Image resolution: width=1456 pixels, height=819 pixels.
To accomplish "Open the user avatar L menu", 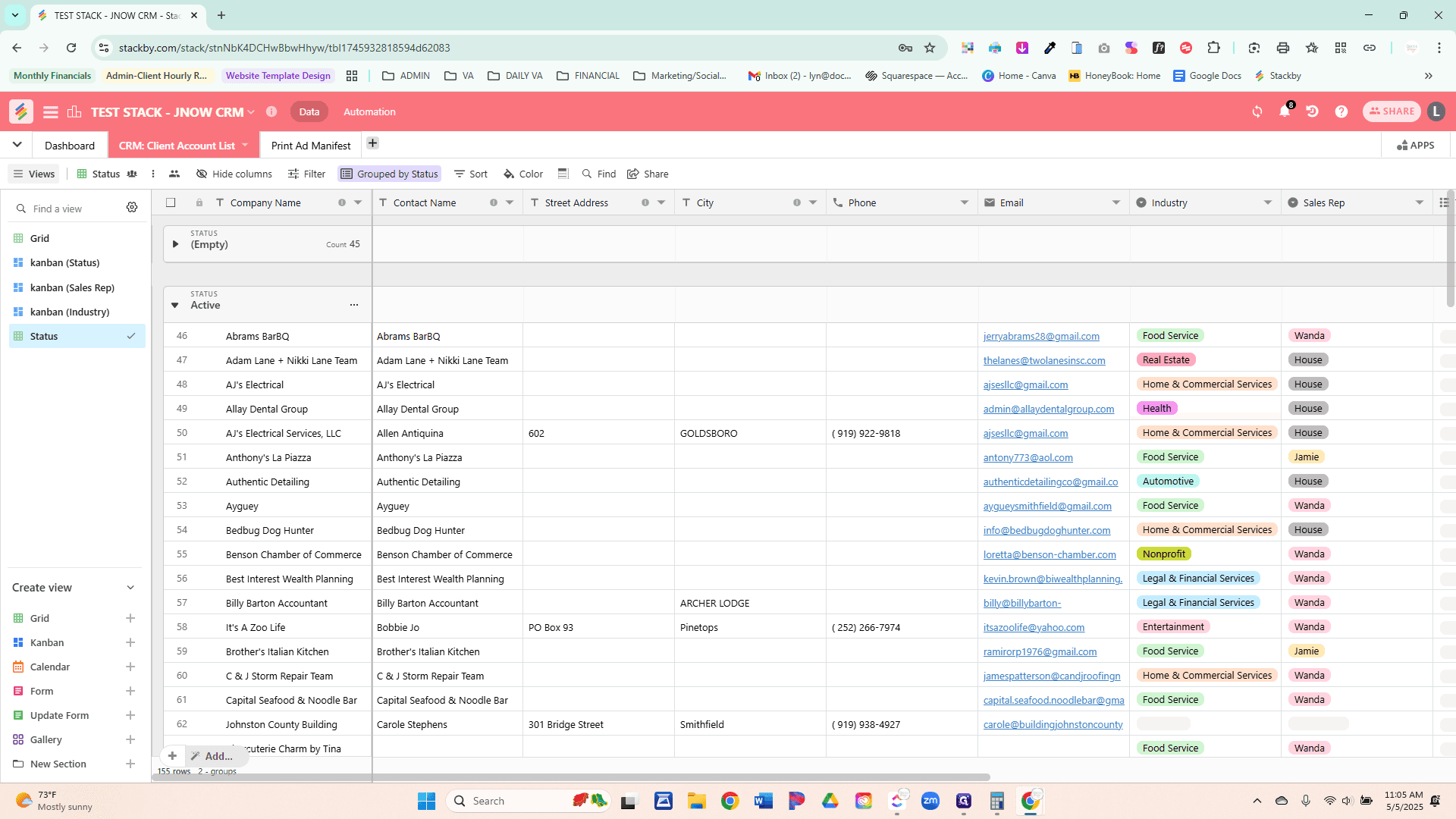I will click(1436, 111).
